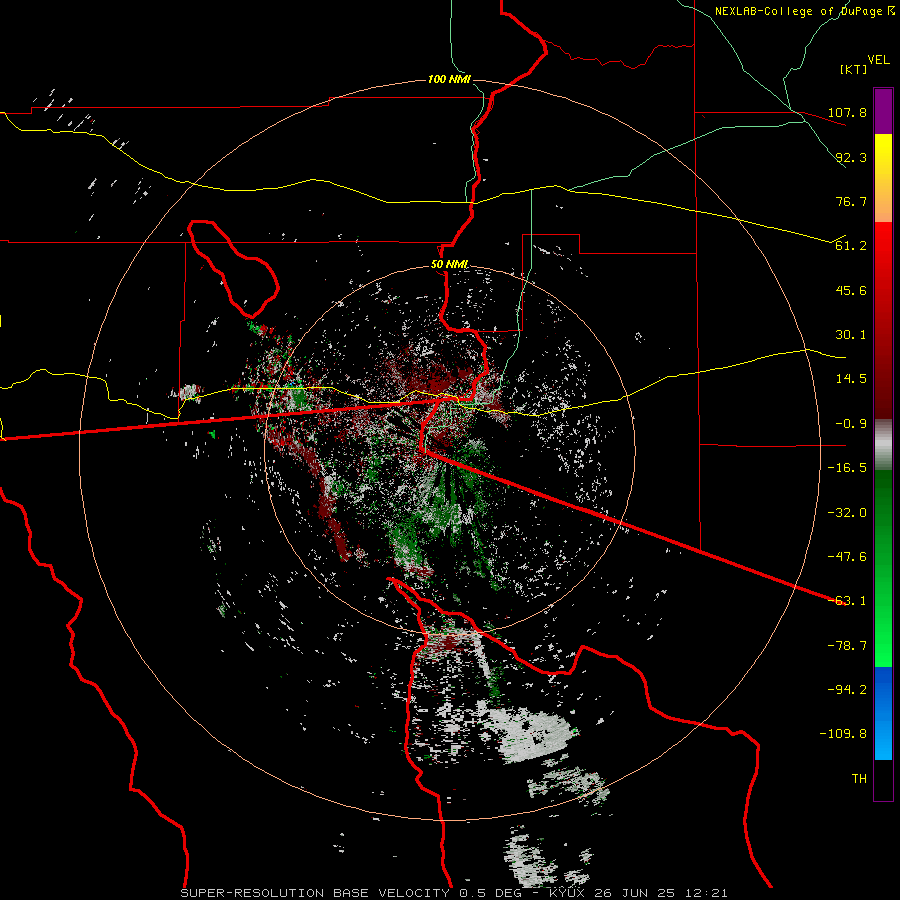Click the -0.9 value on velocity scale
Image resolution: width=900 pixels, height=900 pixels.
(x=851, y=424)
